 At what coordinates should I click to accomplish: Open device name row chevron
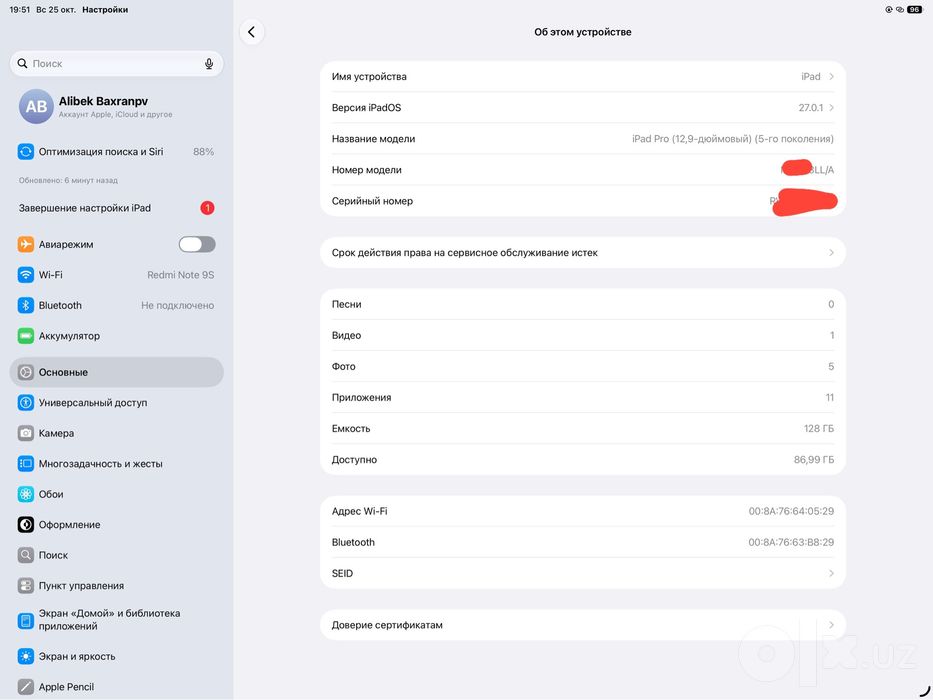831,76
